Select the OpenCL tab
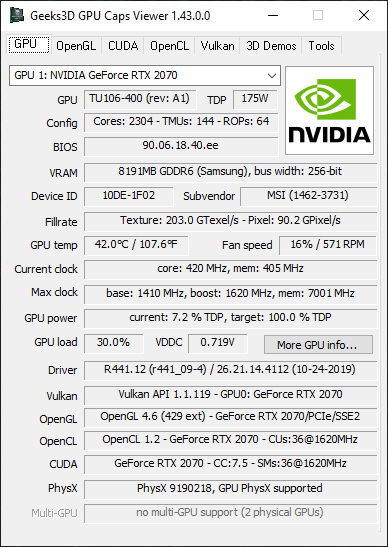Viewport: 388px width, 547px height. point(169,46)
